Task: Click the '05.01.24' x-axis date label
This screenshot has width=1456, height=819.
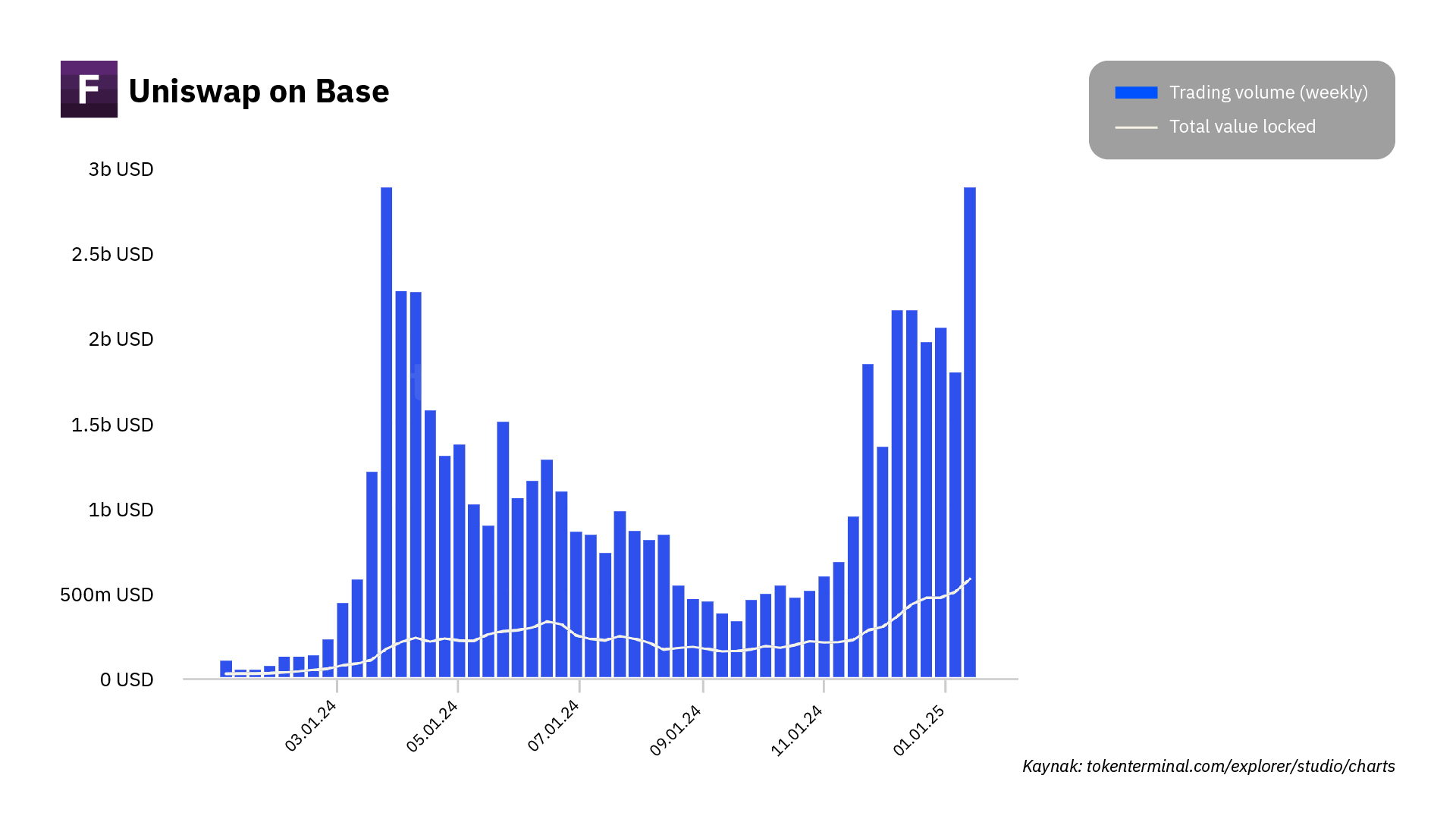Action: coord(431,726)
